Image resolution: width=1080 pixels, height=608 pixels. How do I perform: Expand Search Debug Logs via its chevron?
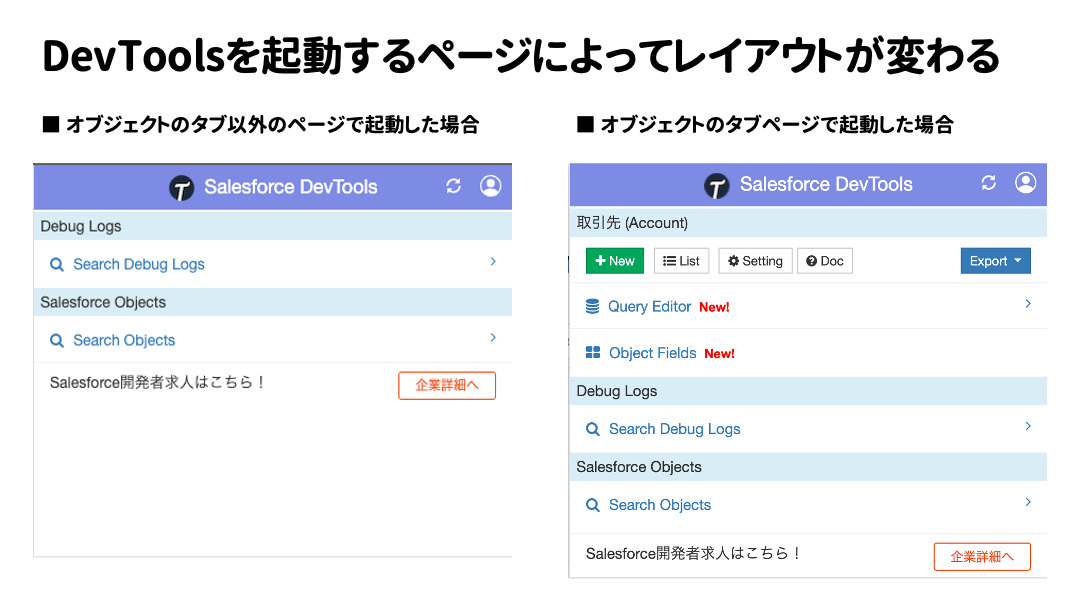pyautogui.click(x=492, y=263)
